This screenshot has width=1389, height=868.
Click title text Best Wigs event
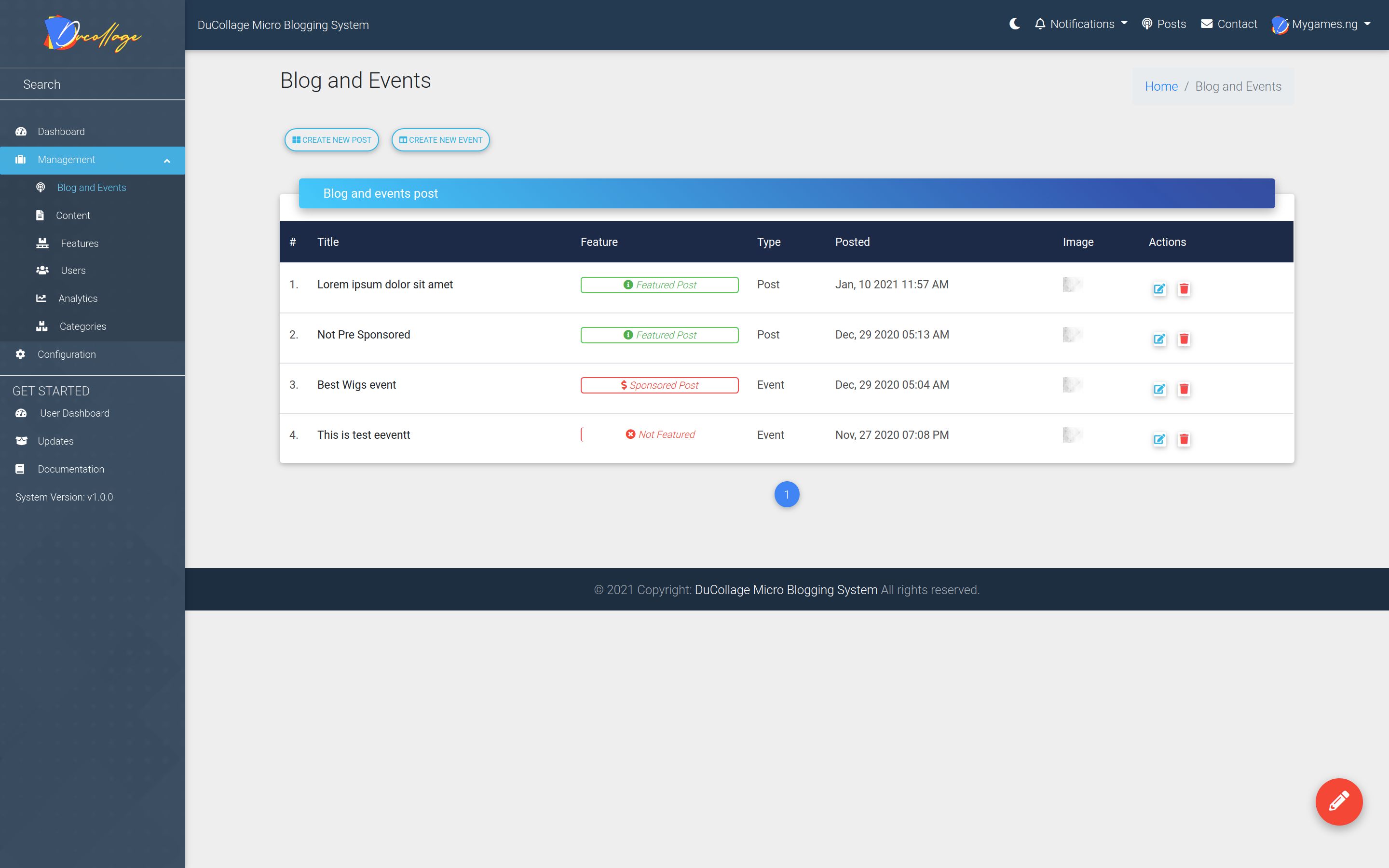356,385
